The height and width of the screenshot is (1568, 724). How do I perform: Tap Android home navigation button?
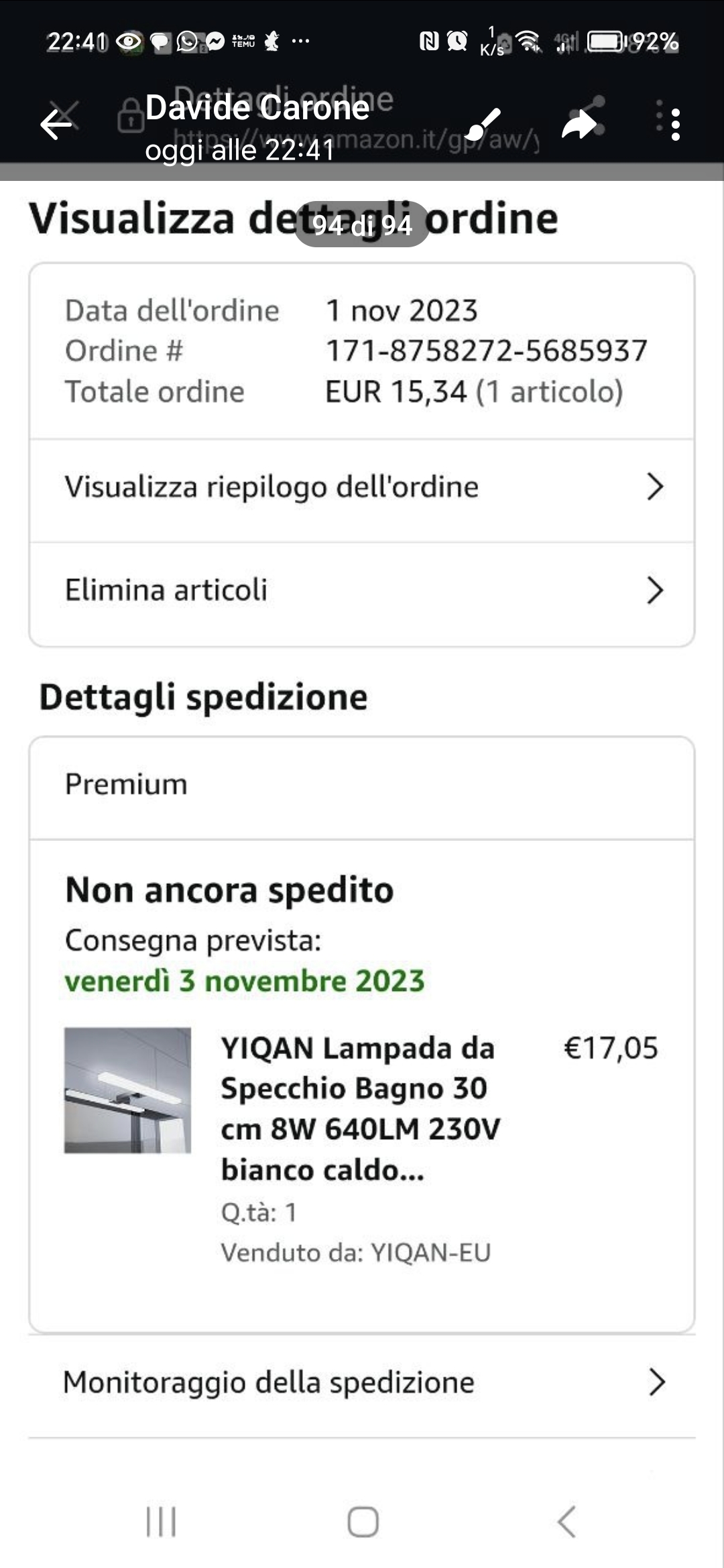pos(363,1521)
